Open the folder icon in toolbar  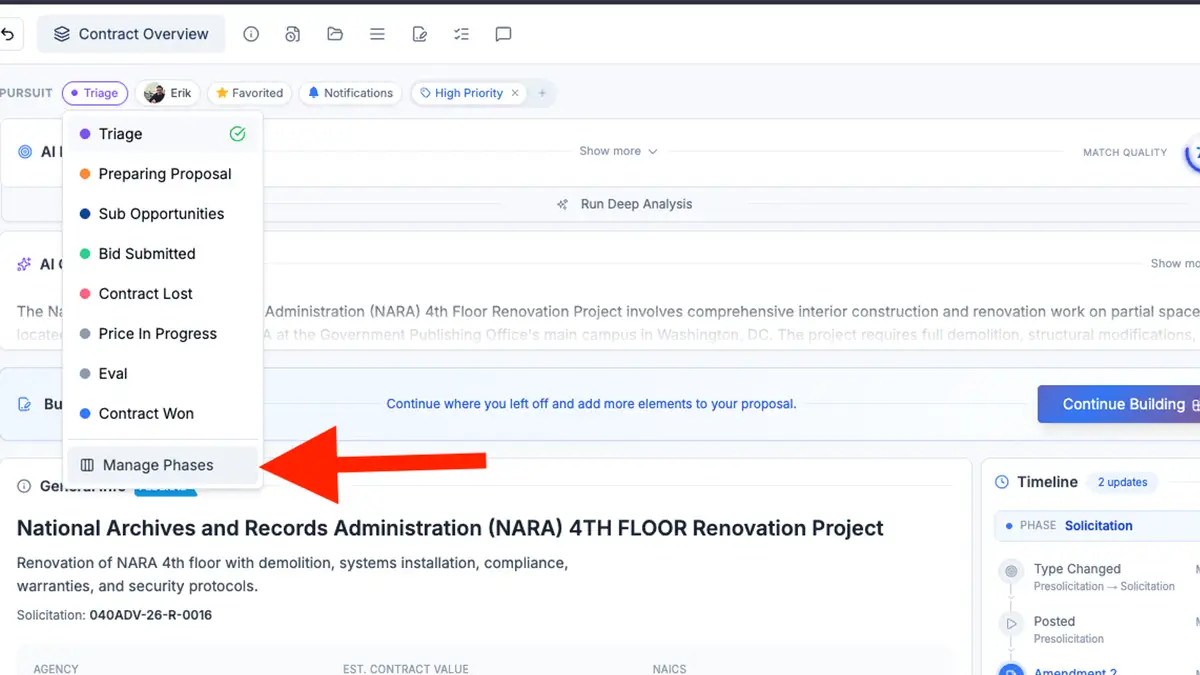335,34
